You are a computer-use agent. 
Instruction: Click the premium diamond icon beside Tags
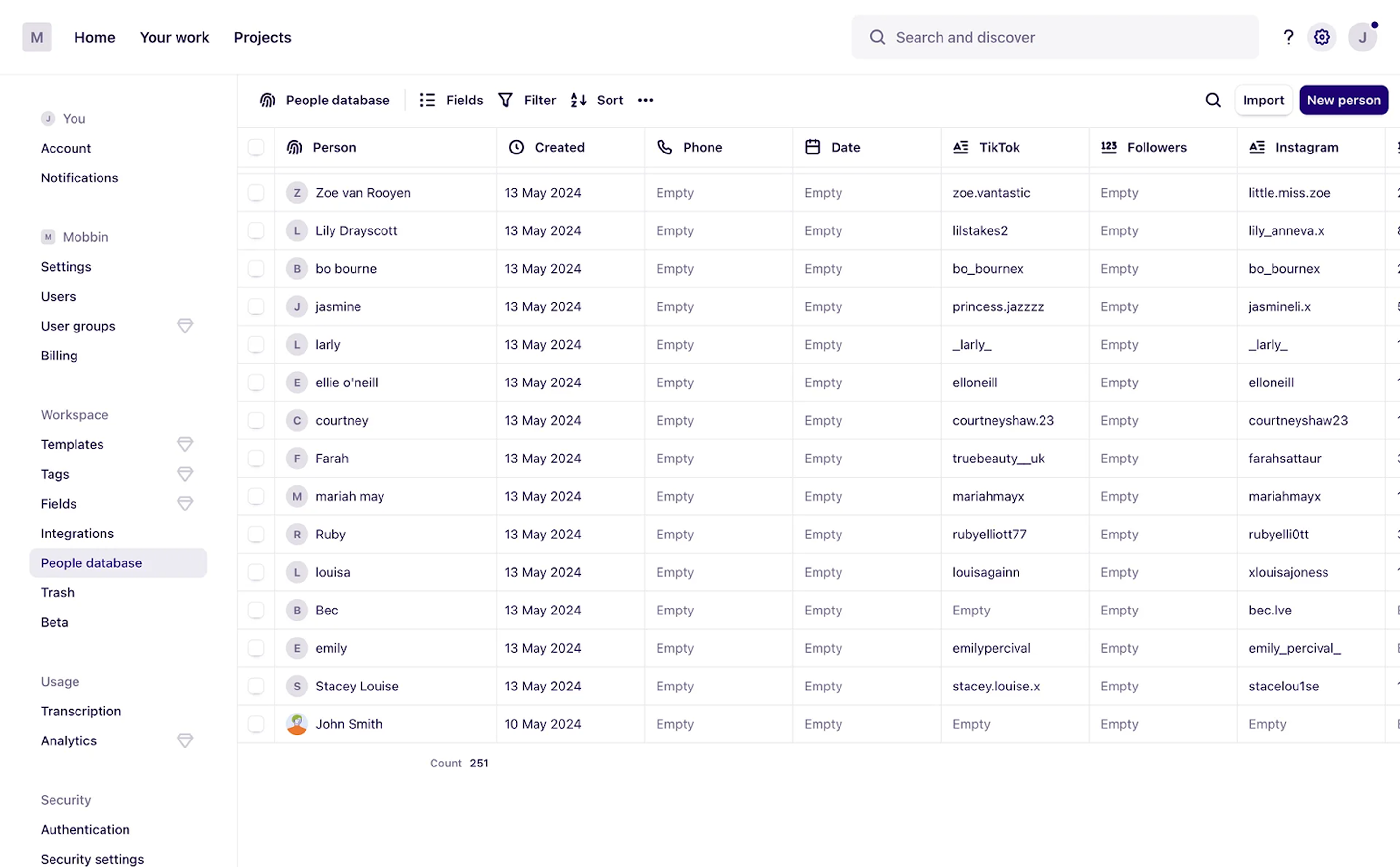pyautogui.click(x=184, y=474)
